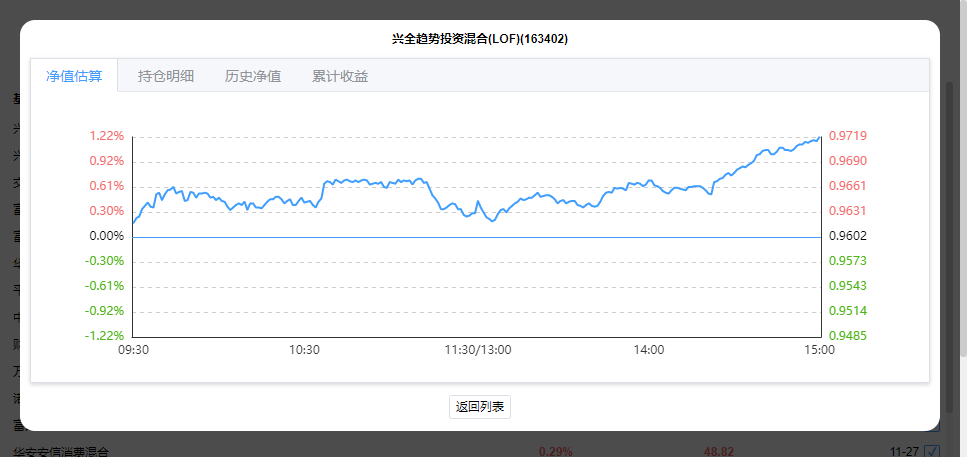Viewport: 967px width, 457px height.
Task: Click the 0.9602 baseline net value label
Action: pyautogui.click(x=846, y=236)
